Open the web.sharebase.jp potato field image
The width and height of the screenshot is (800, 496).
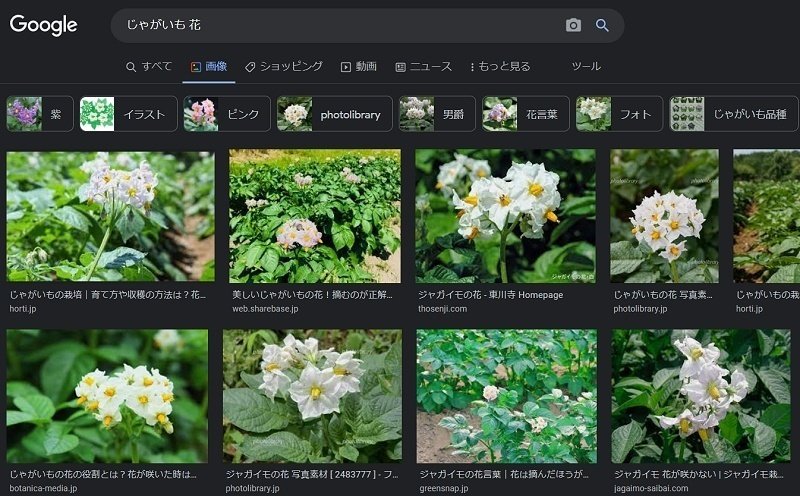pyautogui.click(x=315, y=216)
